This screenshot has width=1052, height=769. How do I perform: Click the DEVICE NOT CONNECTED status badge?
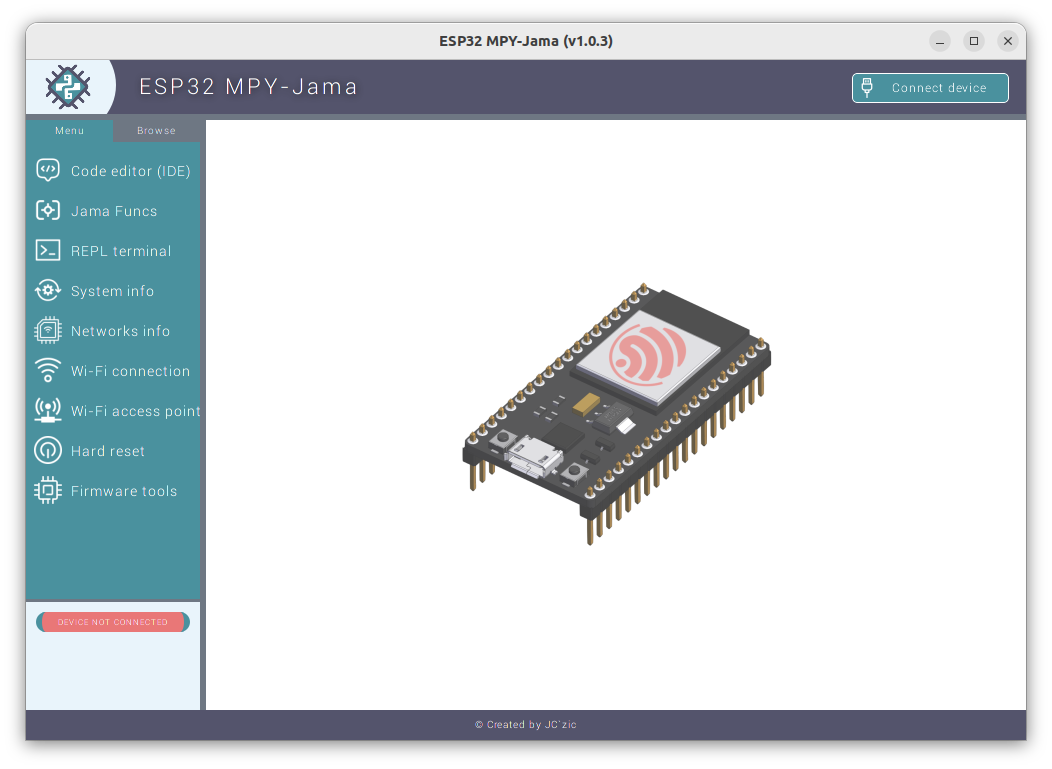[x=113, y=622]
